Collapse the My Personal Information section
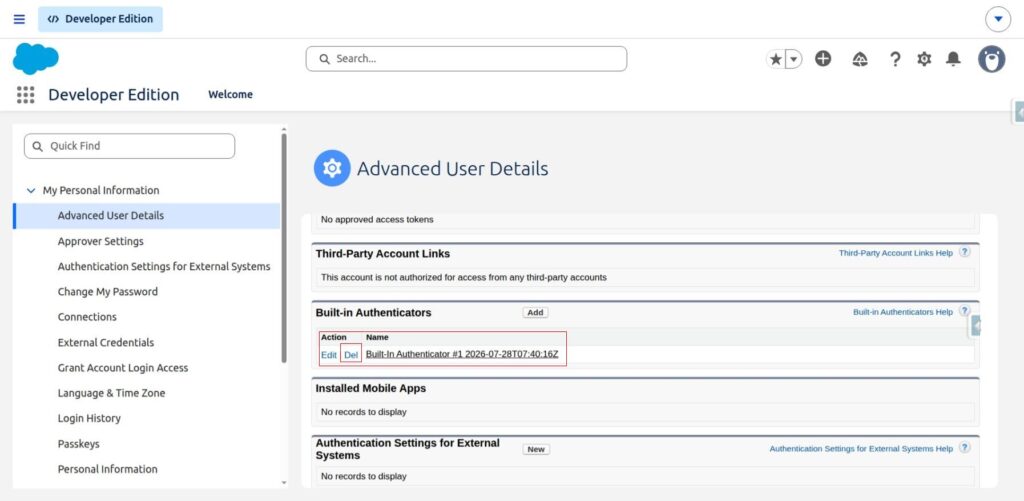This screenshot has height=501, width=1024. coord(31,191)
